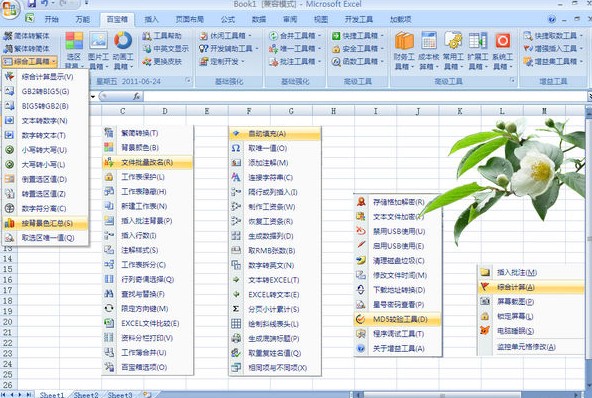Select 文件批量改名(R) menu item
592x398 pixels.
coord(147,162)
